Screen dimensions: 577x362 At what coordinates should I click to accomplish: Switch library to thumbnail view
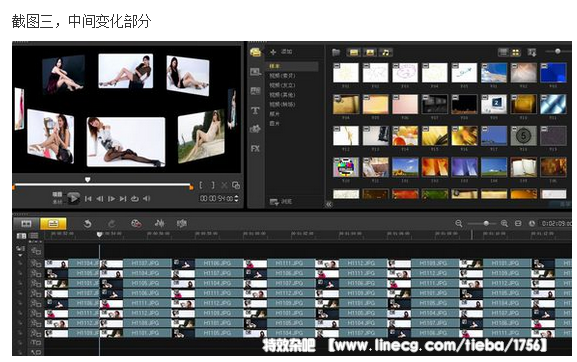[516, 53]
